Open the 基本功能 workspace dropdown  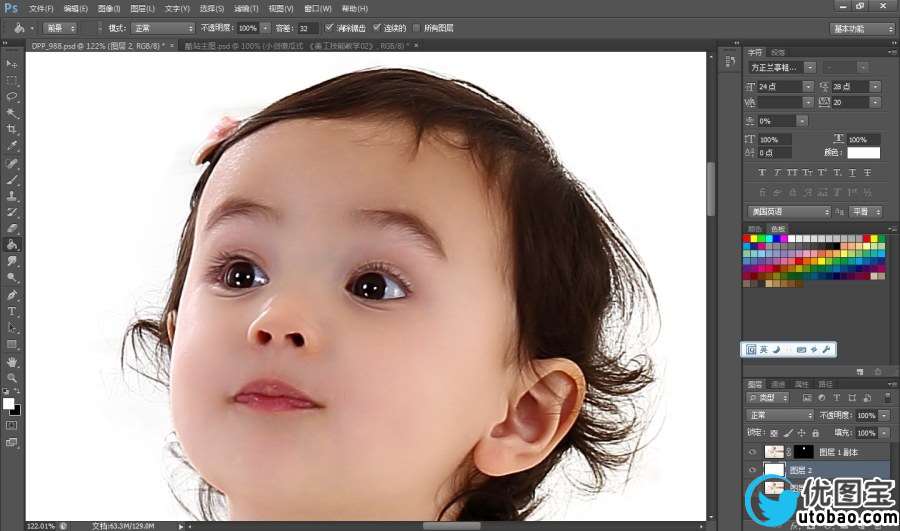tap(862, 29)
